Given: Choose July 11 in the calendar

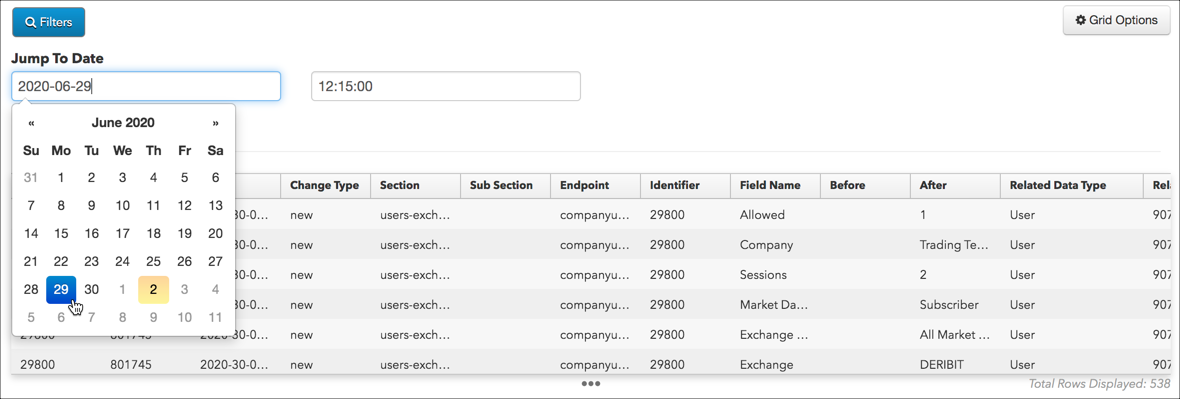Looking at the screenshot, I should [215, 318].
